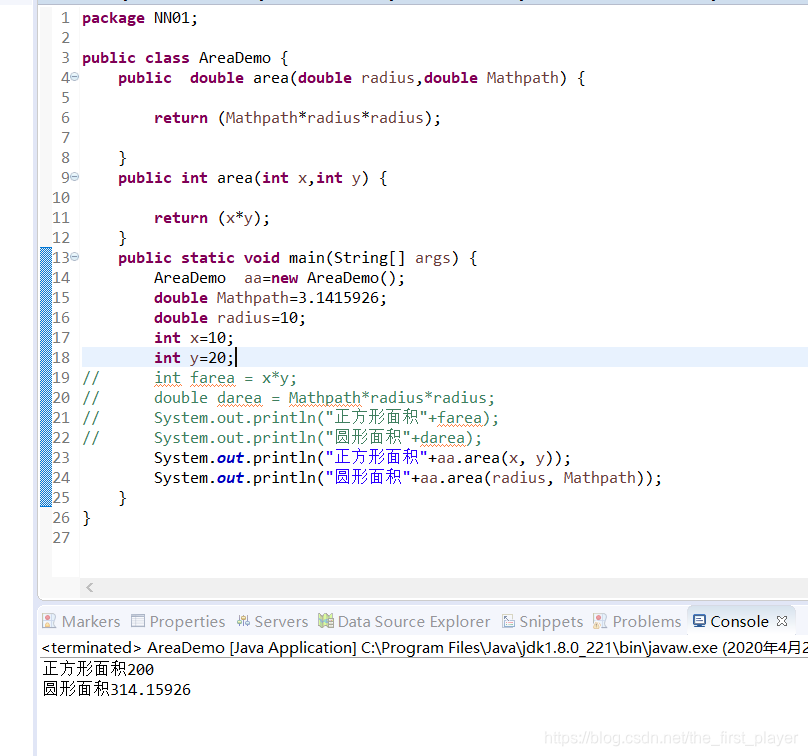Screen dimensions: 808x756
Task: Click the terminated AreaDemo console header
Action: [425, 648]
